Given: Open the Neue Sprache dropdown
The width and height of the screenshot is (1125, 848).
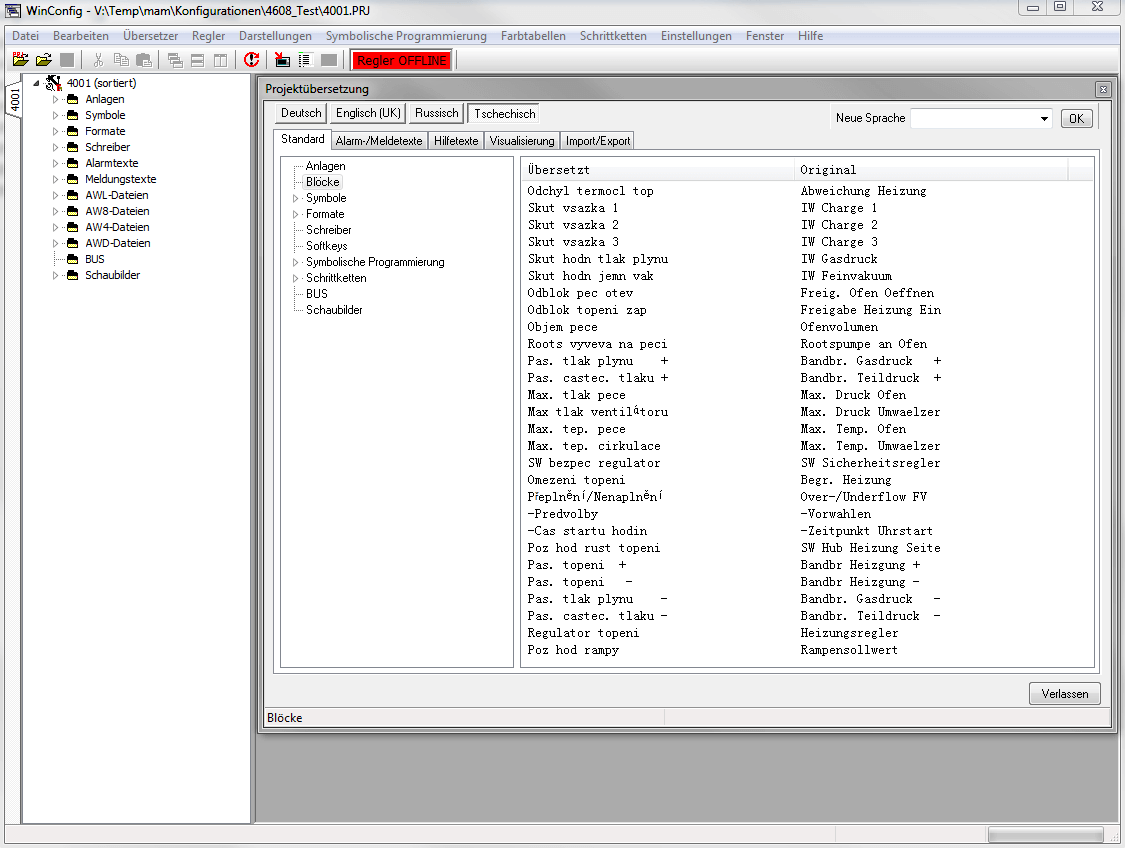Looking at the screenshot, I should click(1044, 118).
